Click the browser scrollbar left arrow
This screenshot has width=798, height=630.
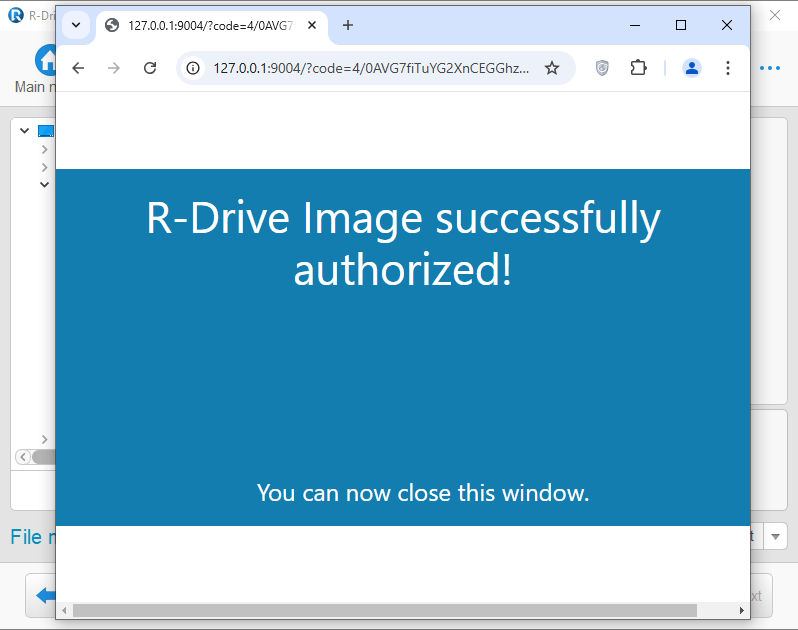(64, 610)
